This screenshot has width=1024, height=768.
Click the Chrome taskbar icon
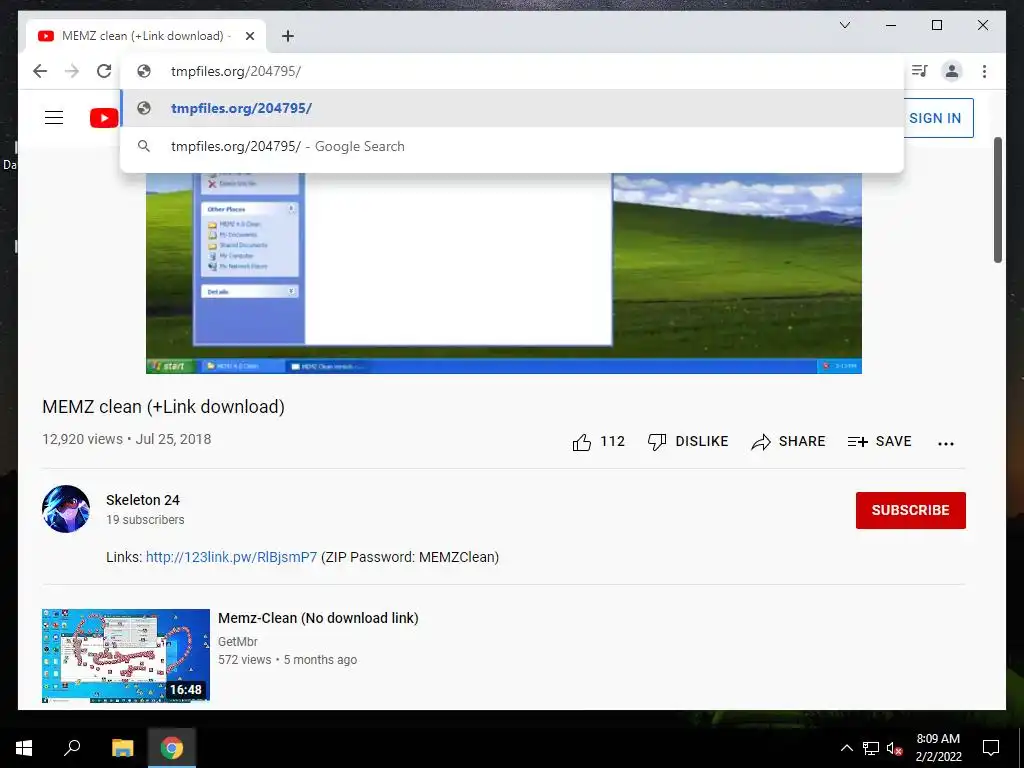point(172,748)
